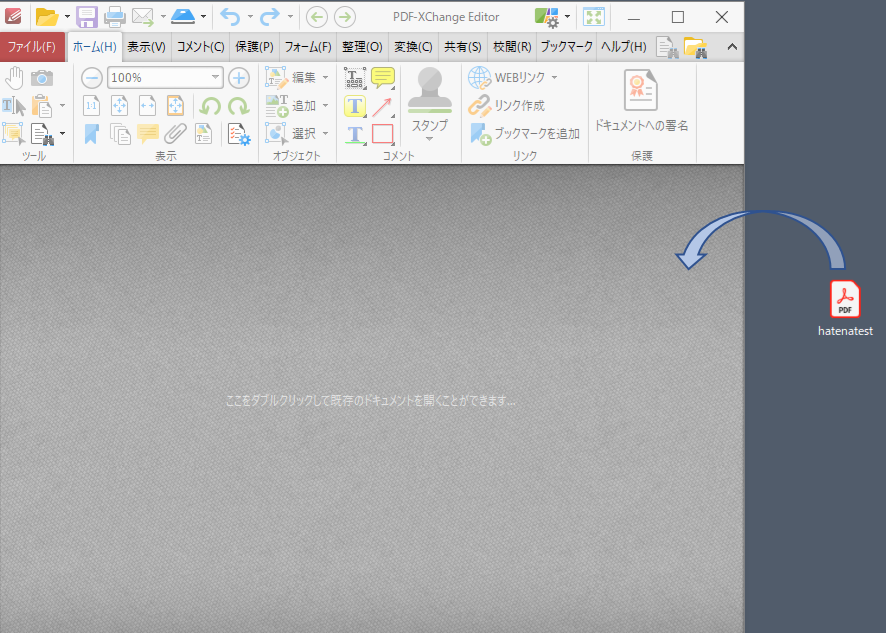Click the Undo arrow
The image size is (886, 633).
pyautogui.click(x=230, y=17)
